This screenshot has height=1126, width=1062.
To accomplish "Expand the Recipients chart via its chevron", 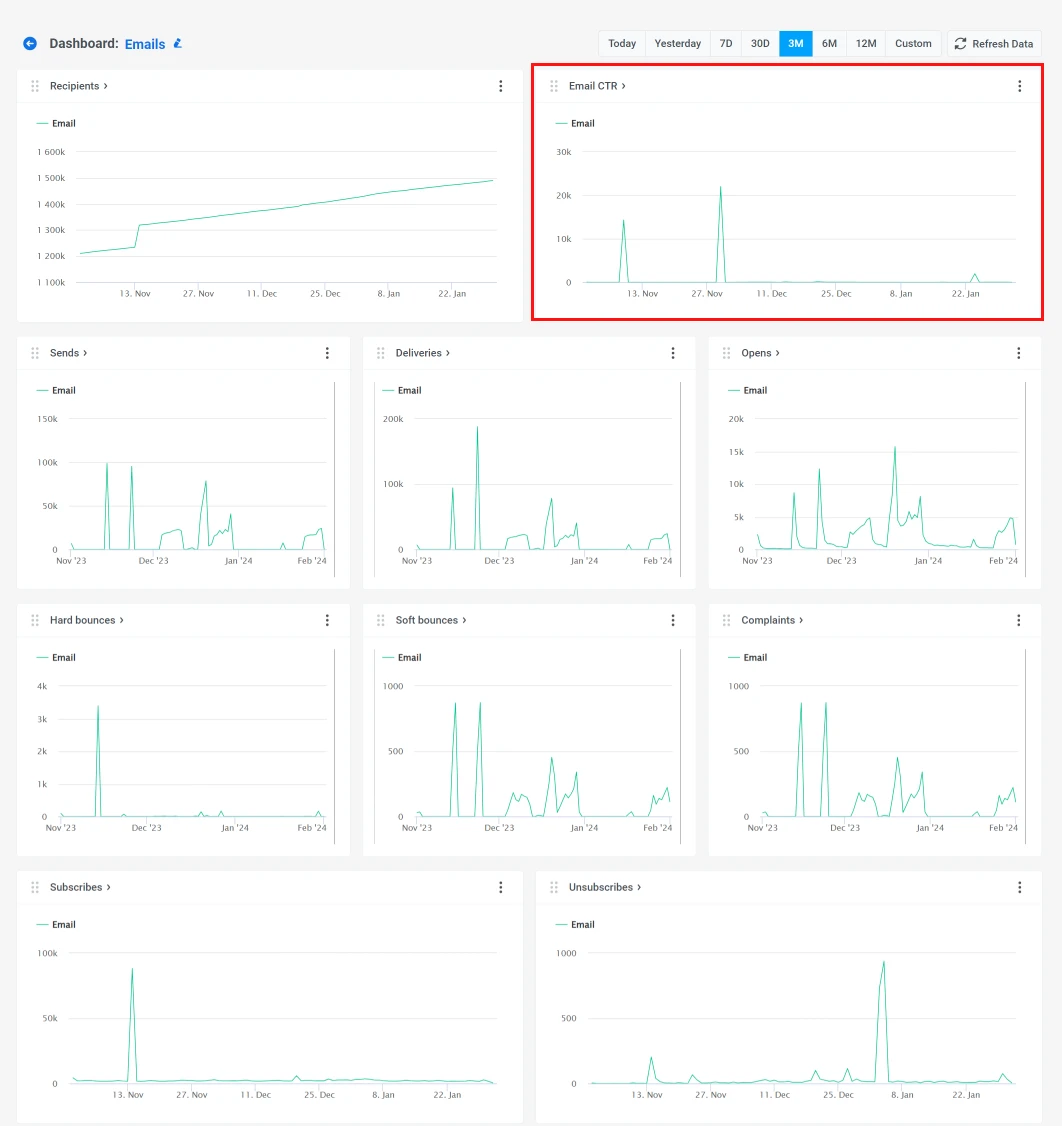I will (106, 86).
